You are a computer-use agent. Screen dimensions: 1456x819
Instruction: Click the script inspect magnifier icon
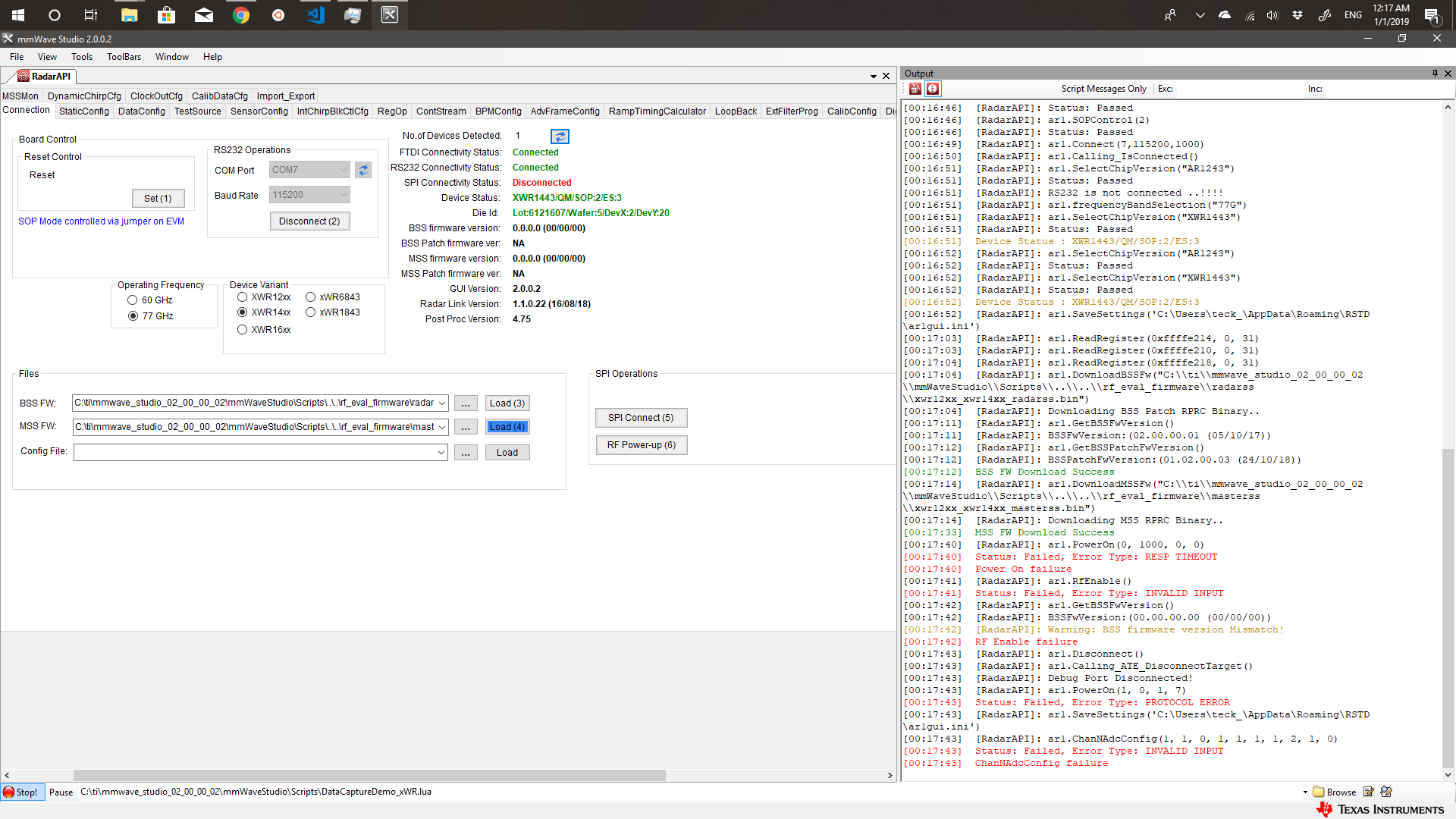[x=1386, y=792]
